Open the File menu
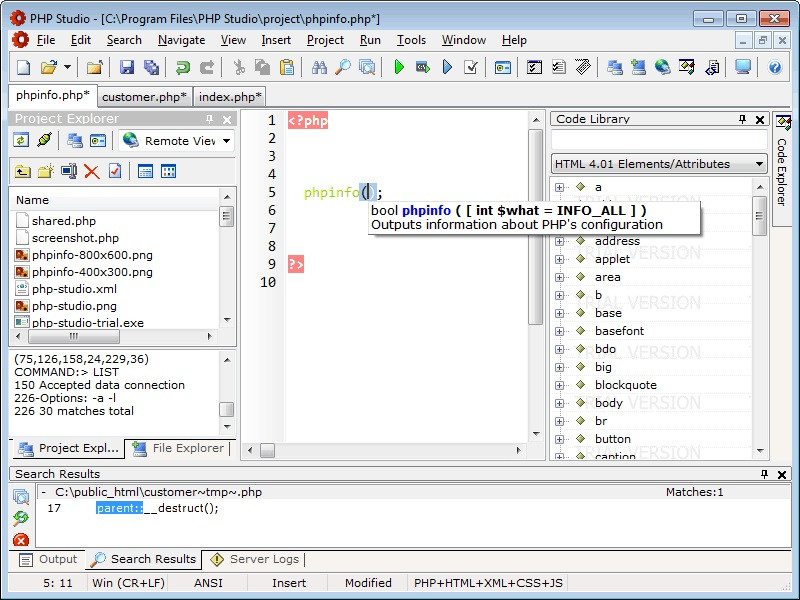The height and width of the screenshot is (600, 800). coord(45,40)
